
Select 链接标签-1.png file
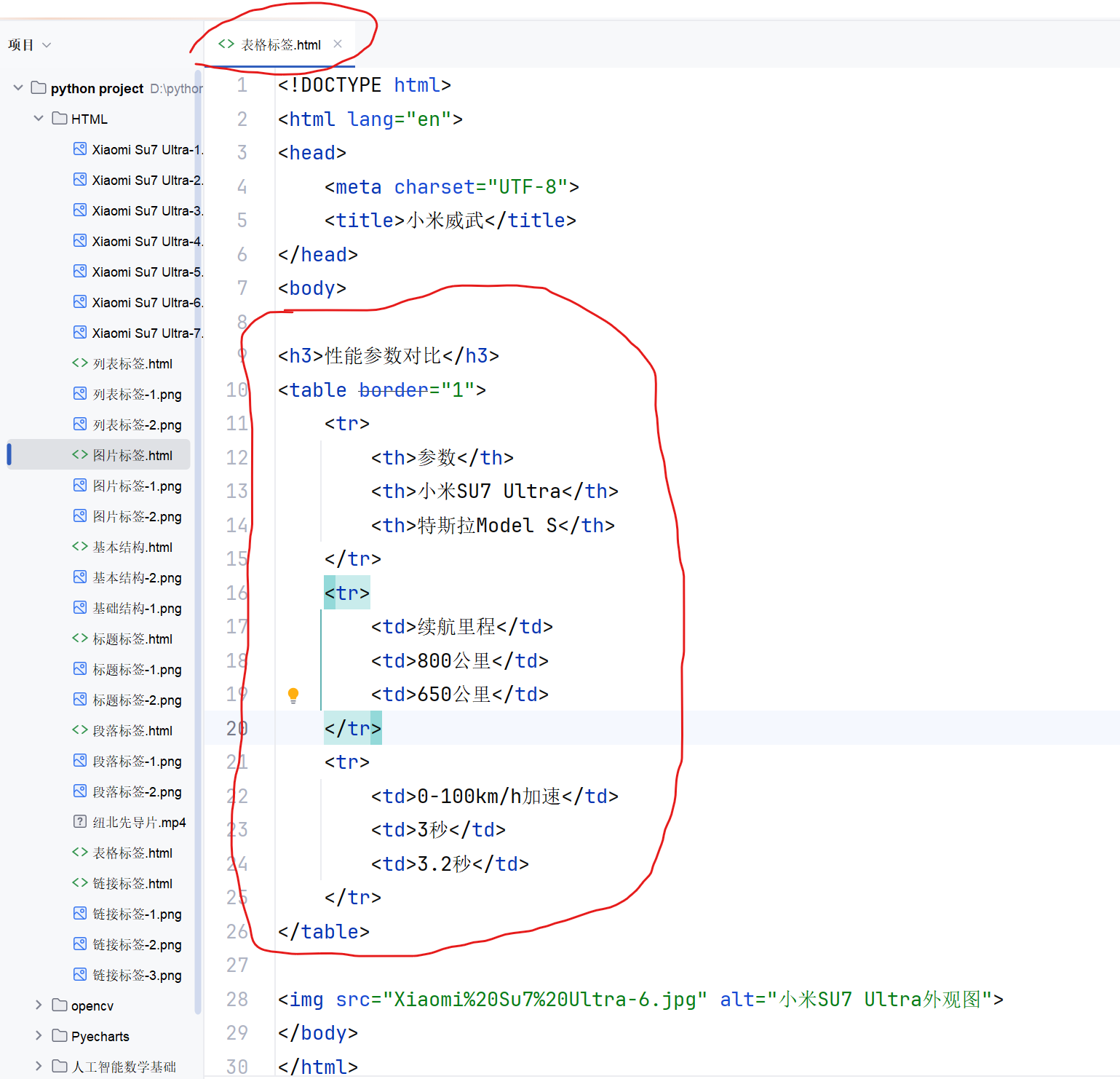click(x=127, y=914)
